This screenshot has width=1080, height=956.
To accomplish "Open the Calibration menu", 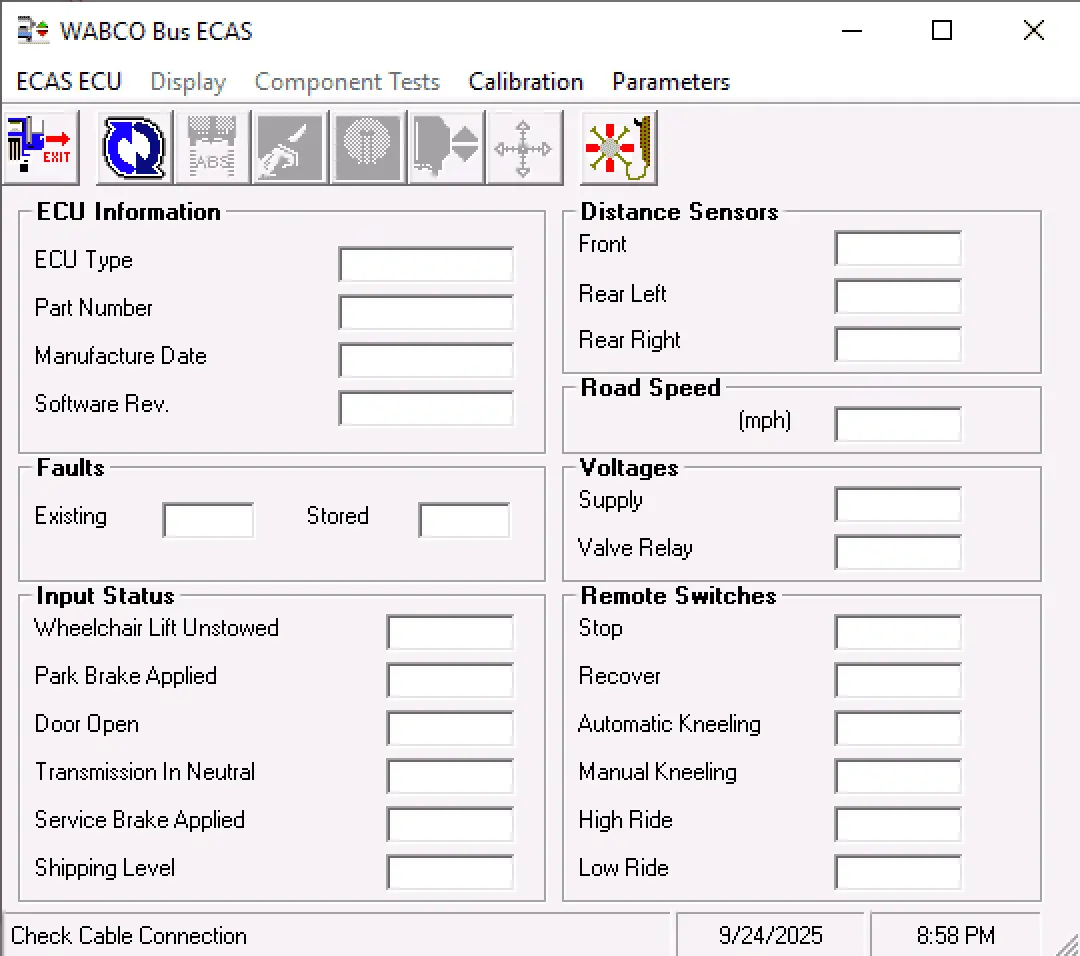I will [x=526, y=82].
